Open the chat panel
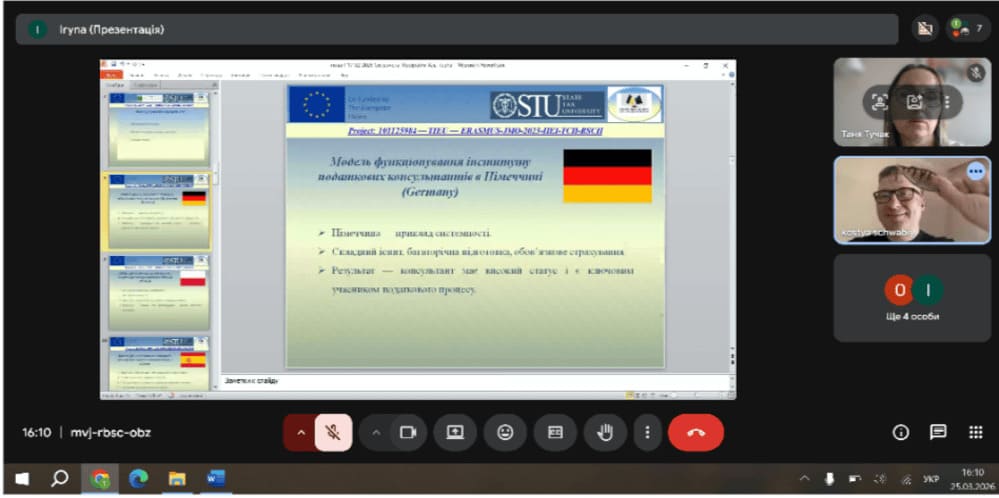The width and height of the screenshot is (999, 498). [x=938, y=432]
